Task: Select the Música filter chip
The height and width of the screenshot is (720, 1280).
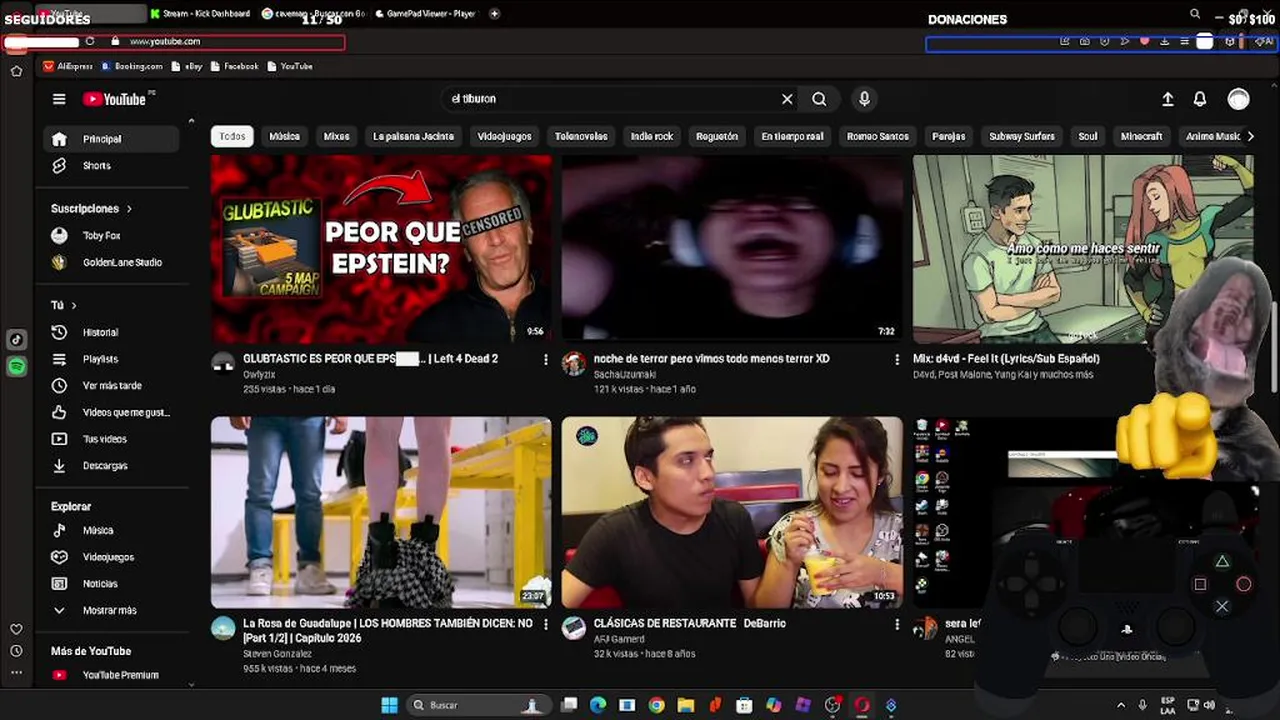Action: coord(284,136)
